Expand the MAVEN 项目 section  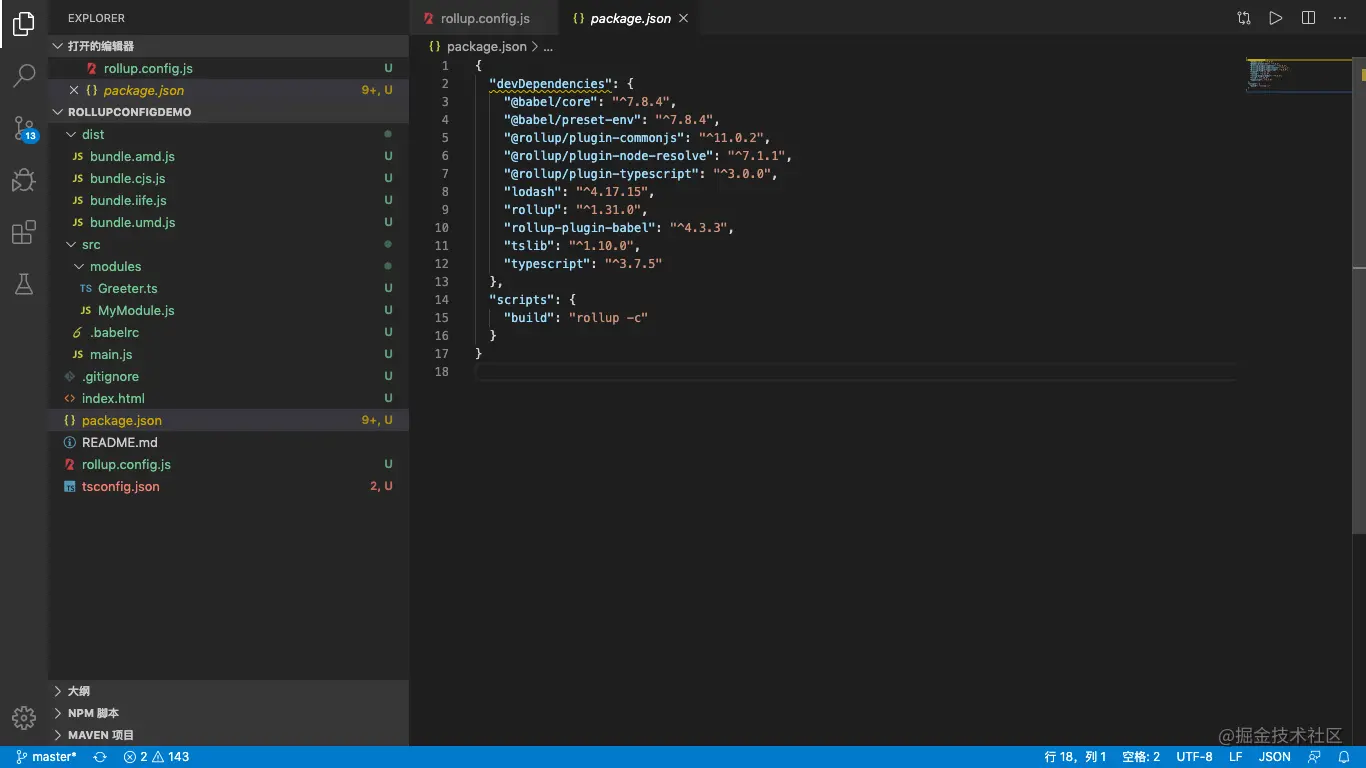pyautogui.click(x=229, y=735)
